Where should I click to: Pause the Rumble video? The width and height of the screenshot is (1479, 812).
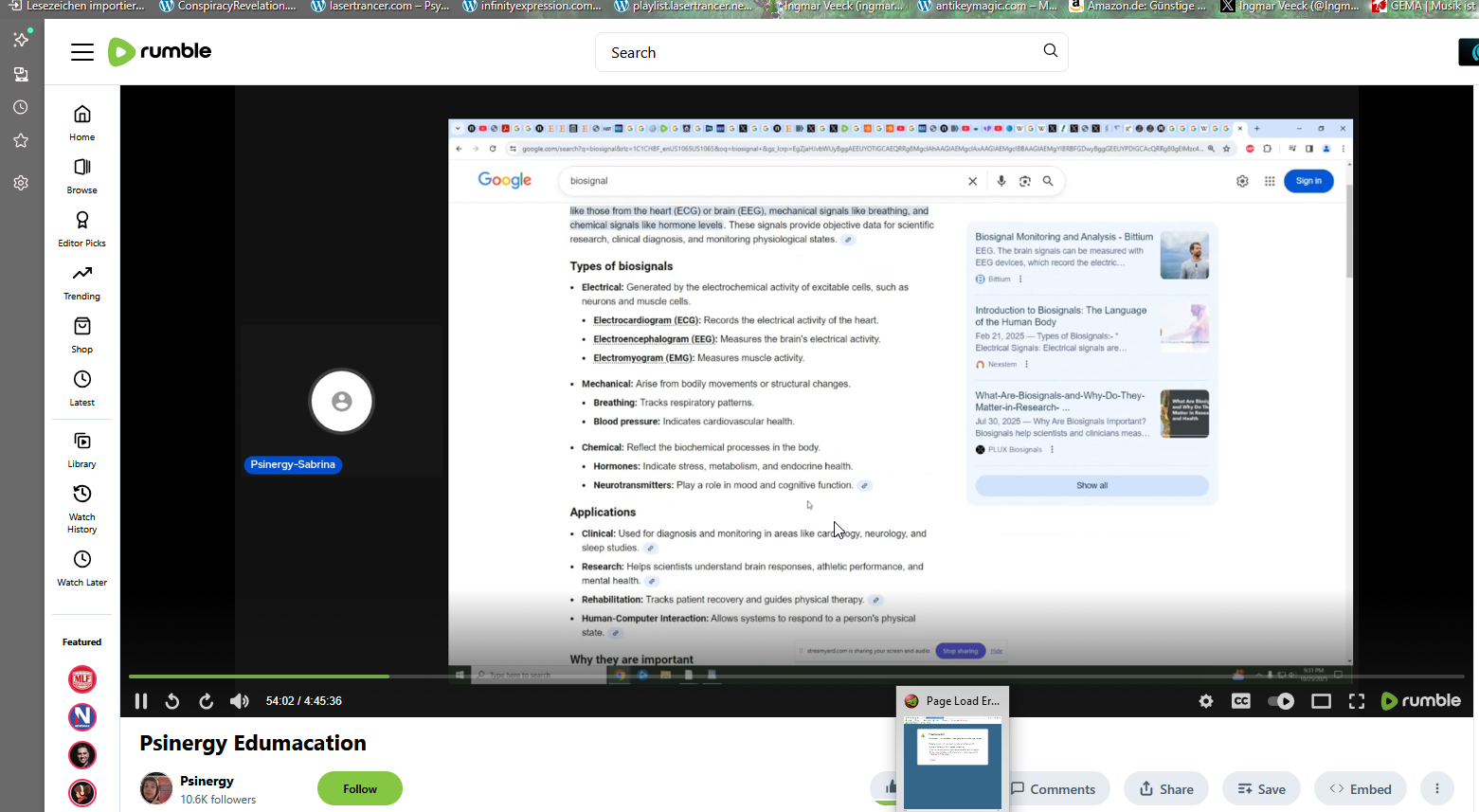141,701
